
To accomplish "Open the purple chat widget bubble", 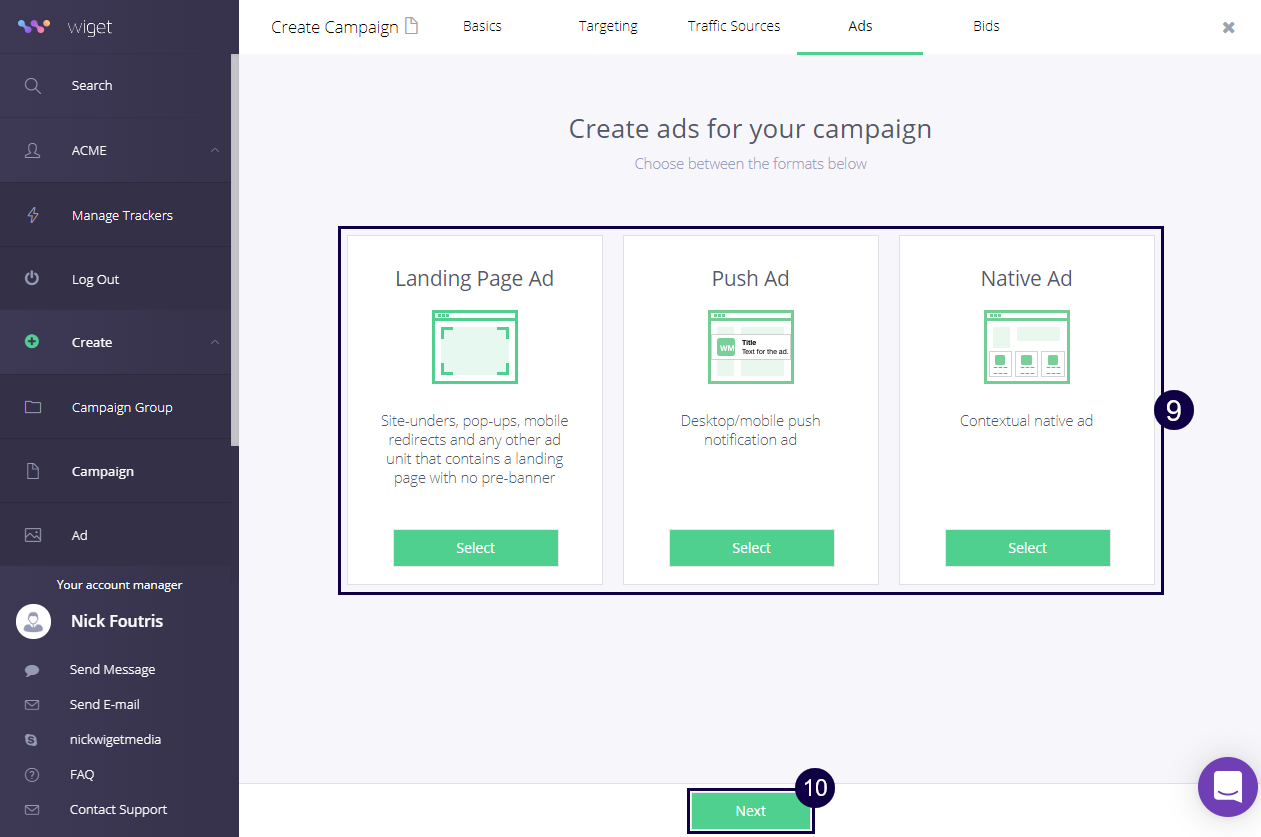I will 1227,786.
